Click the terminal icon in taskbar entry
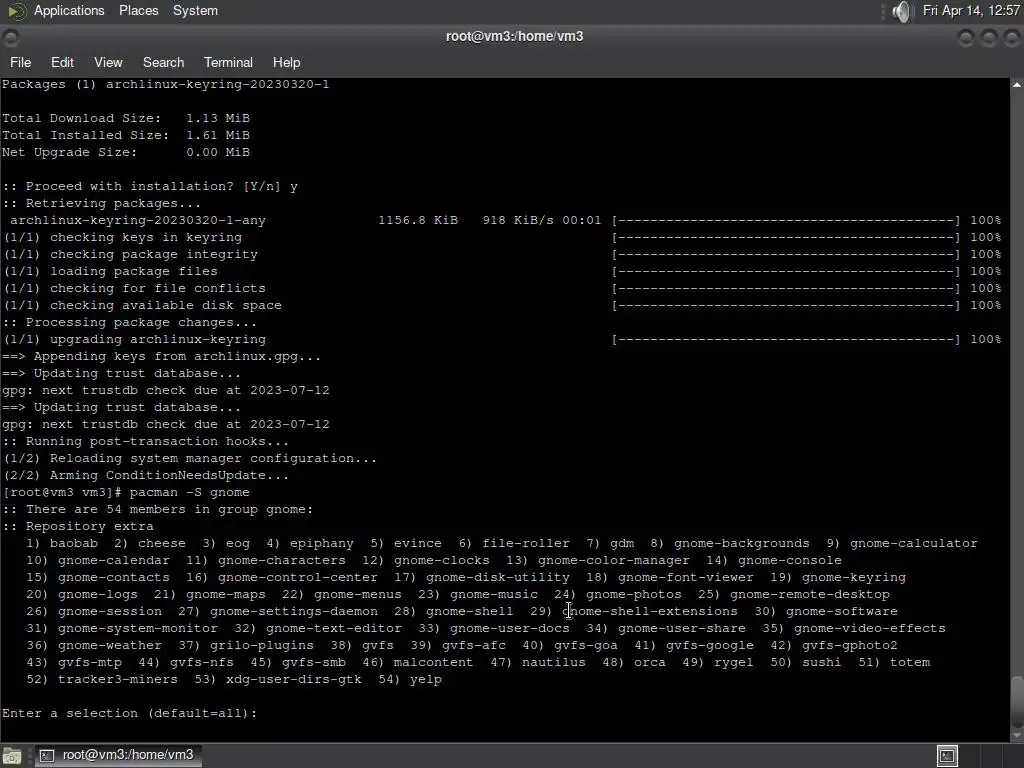1024x768 pixels. pos(47,756)
